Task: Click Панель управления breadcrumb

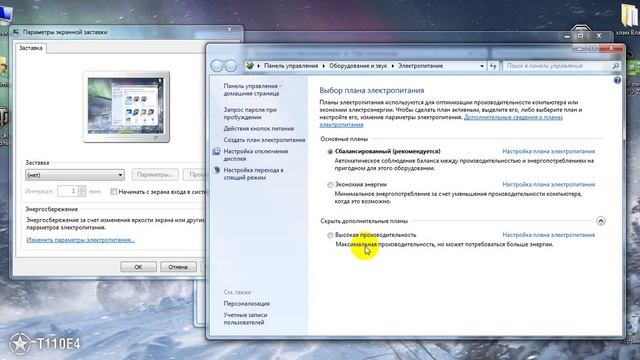Action: tap(291, 66)
